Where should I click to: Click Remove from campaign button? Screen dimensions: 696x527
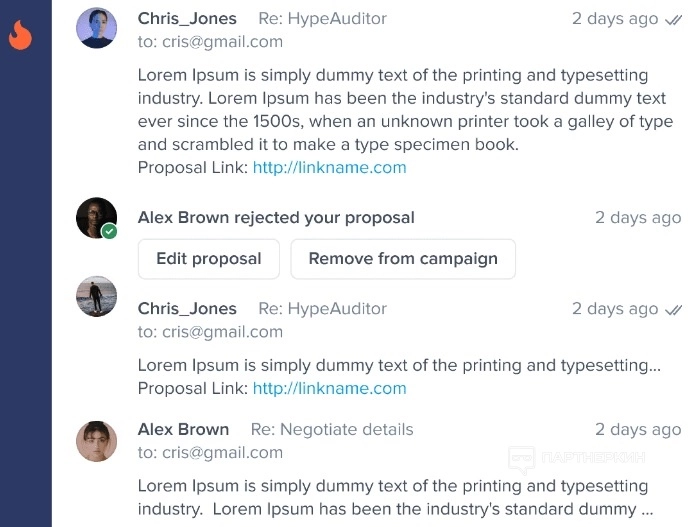point(403,258)
